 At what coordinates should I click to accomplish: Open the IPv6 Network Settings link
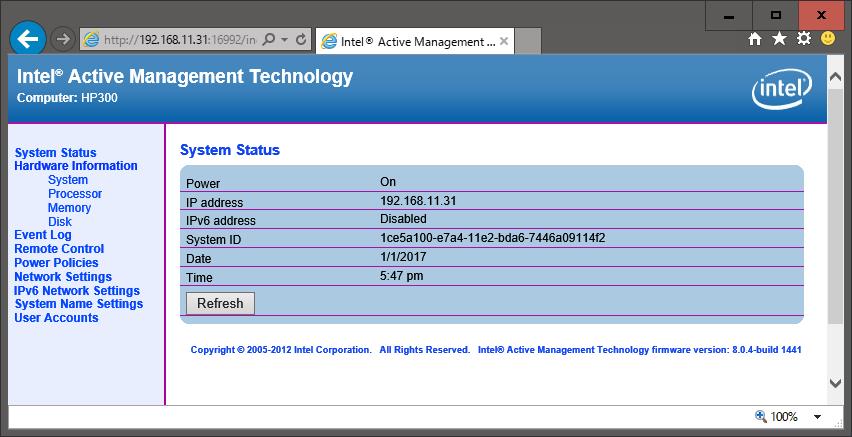[77, 291]
